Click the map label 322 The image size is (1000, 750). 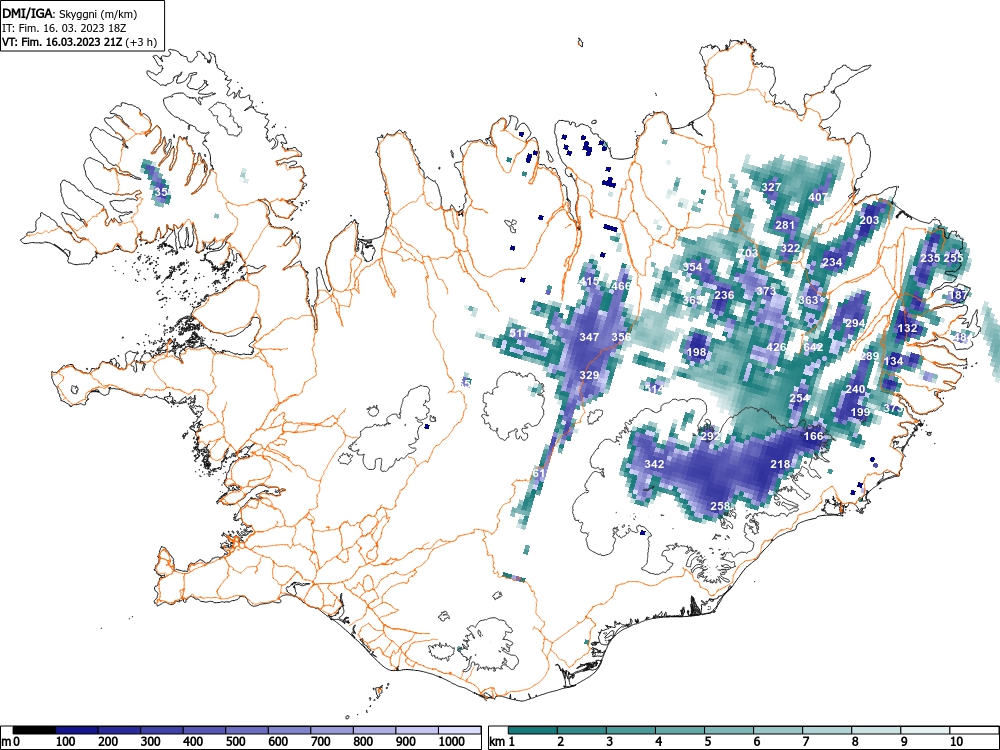(790, 248)
